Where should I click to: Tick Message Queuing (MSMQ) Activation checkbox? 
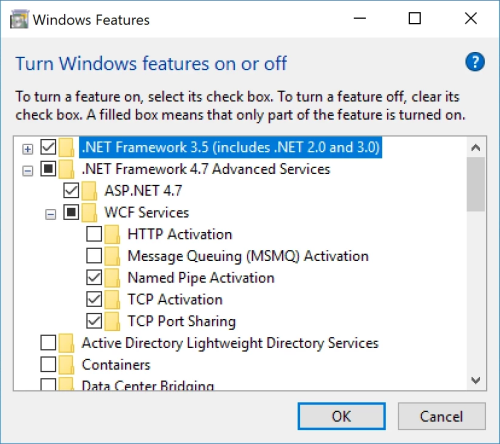click(x=94, y=256)
